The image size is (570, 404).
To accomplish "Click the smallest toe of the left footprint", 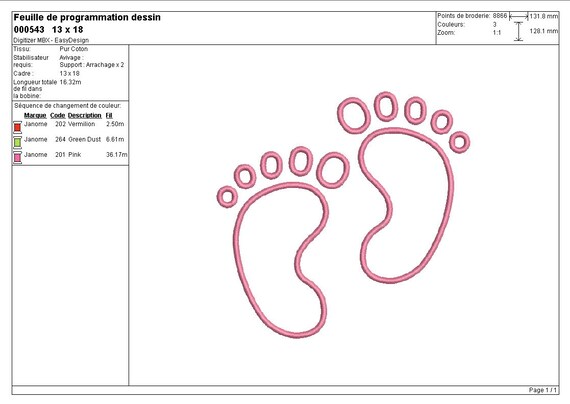I will coord(228,197).
